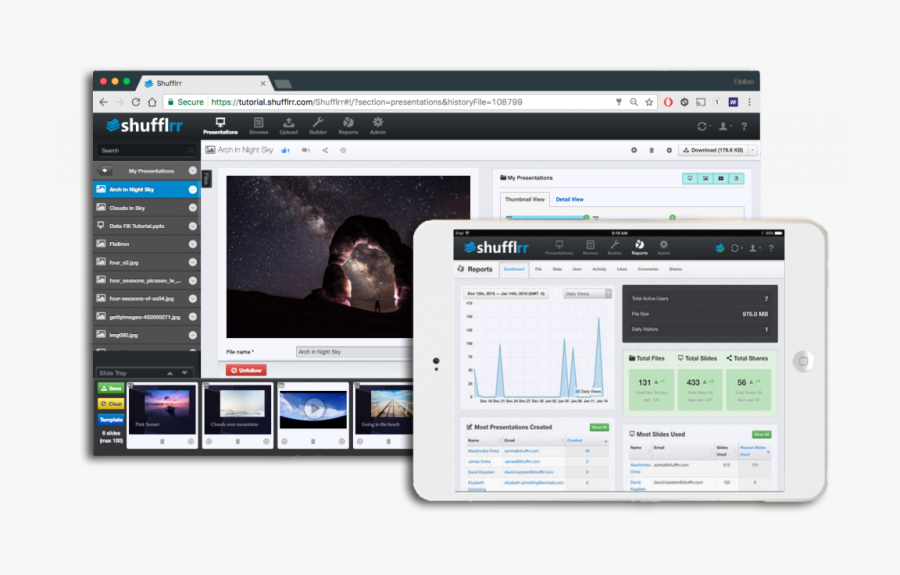Click the Upload icon in the top navigation
This screenshot has height=575, width=900.
coord(288,125)
